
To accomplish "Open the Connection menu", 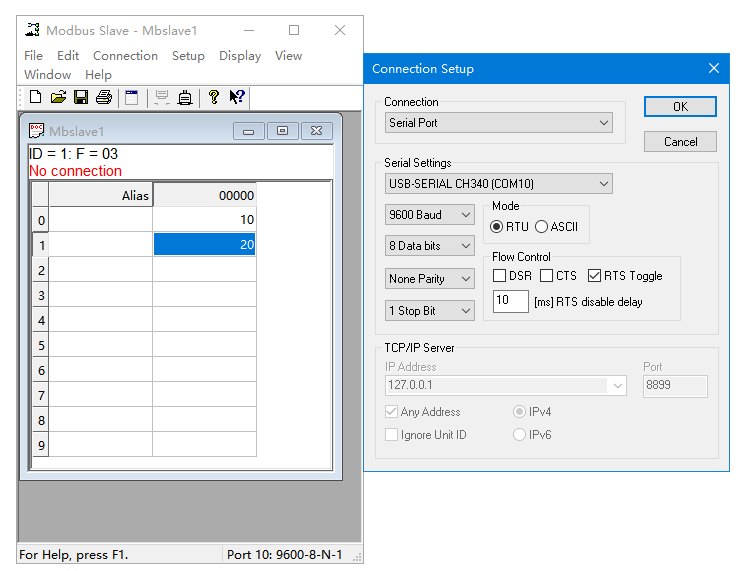I will [x=125, y=56].
